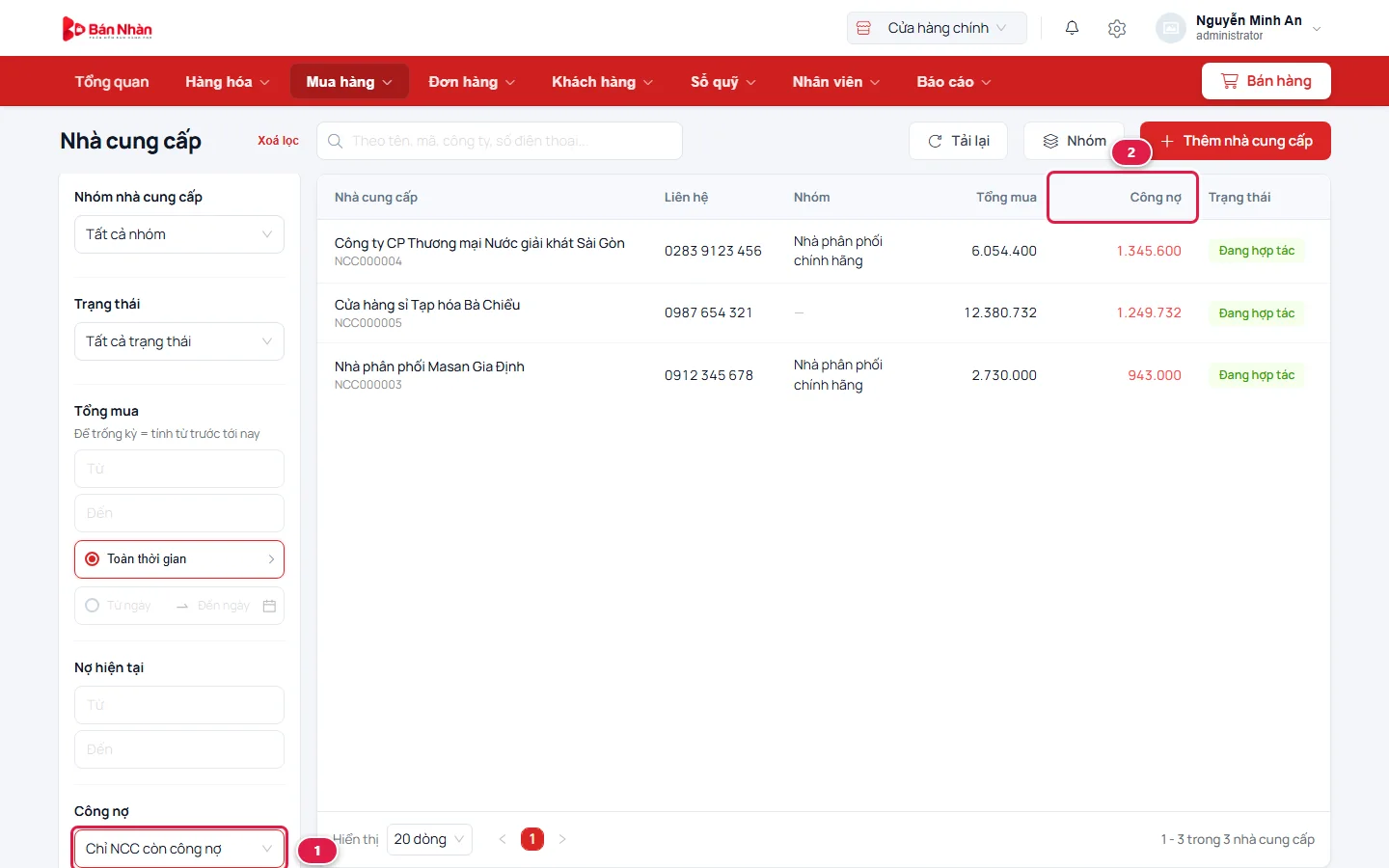Viewport: 1389px width, 868px height.
Task: Expand the 'Tất cả trạng thái' dropdown
Action: [x=179, y=341]
